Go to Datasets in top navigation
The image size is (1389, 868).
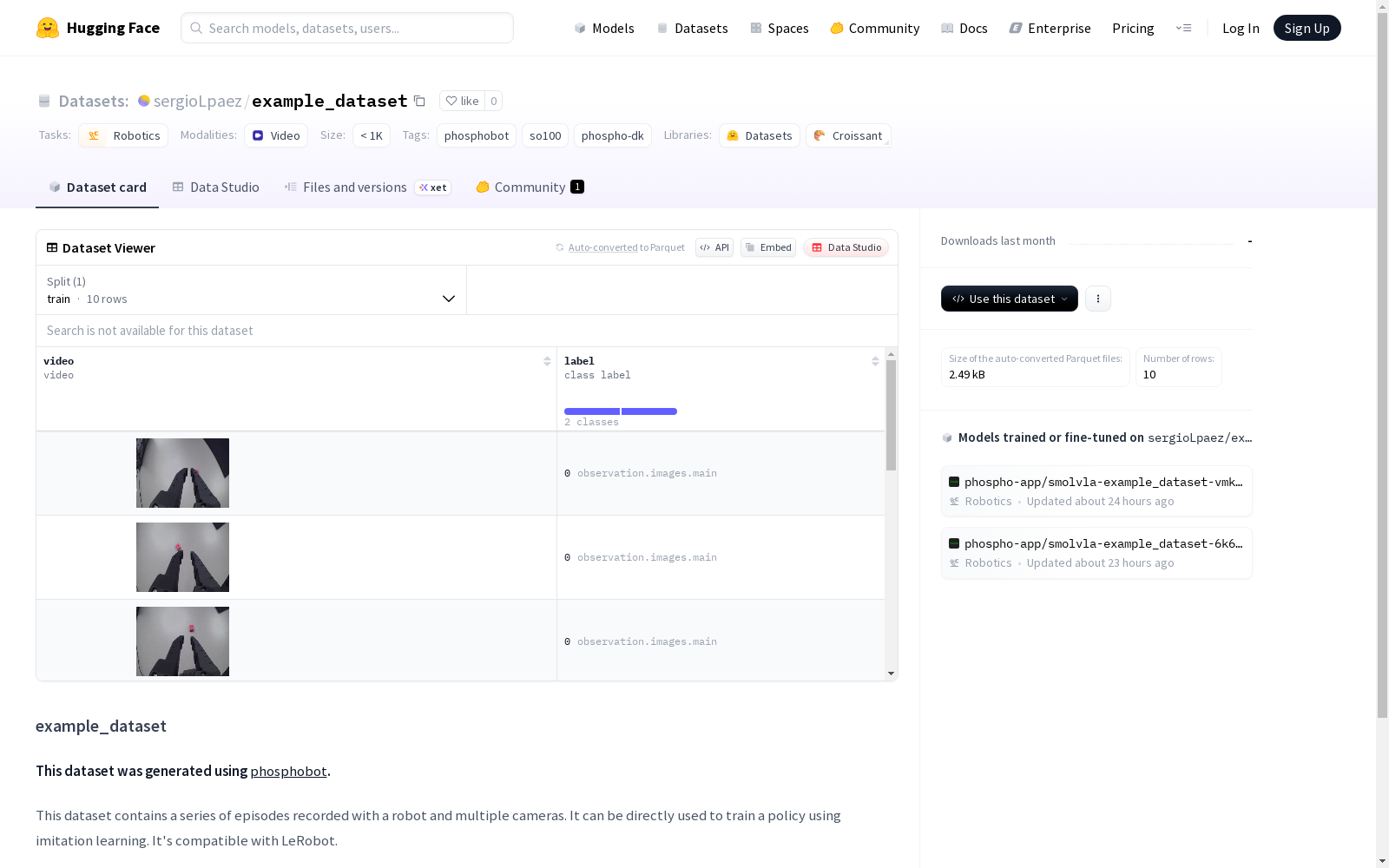(x=692, y=28)
